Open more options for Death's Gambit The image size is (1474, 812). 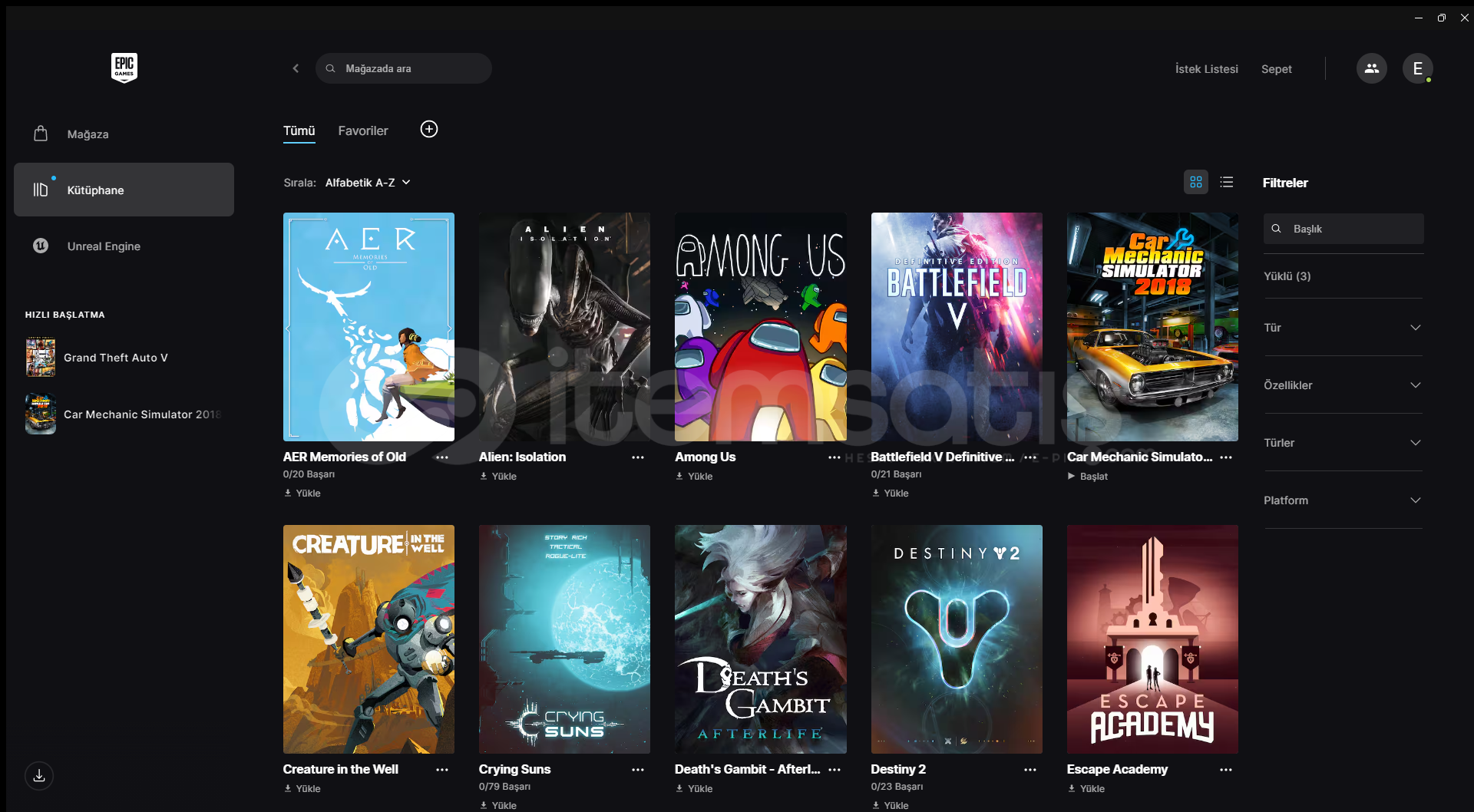pyautogui.click(x=834, y=770)
